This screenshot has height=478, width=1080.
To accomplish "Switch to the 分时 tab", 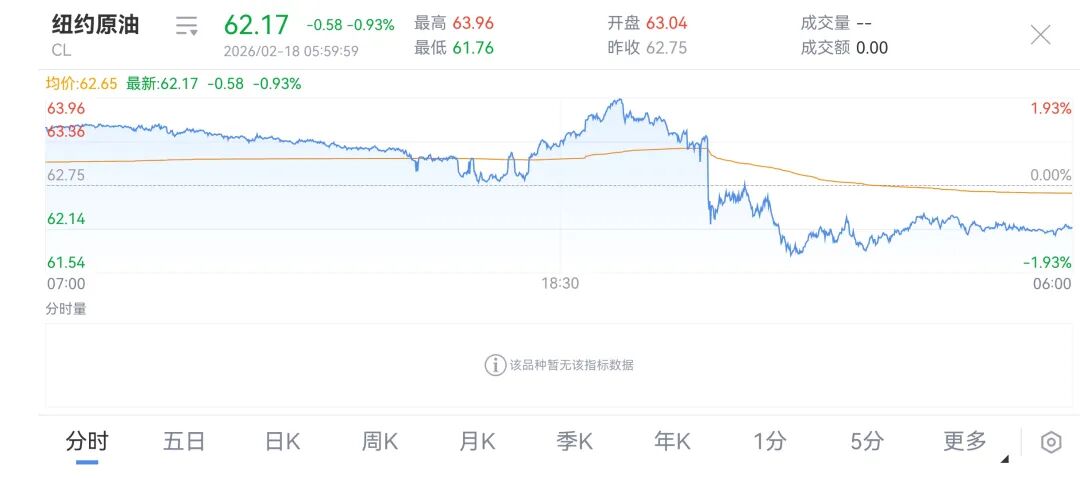I will tap(87, 441).
